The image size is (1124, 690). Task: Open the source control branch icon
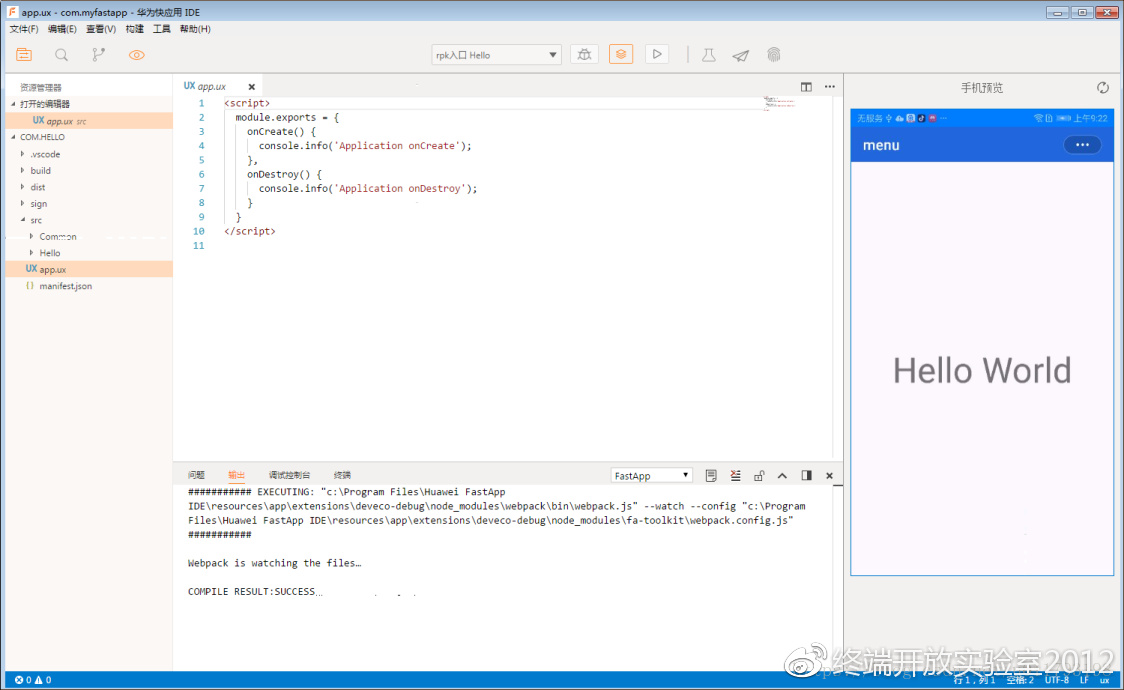99,55
